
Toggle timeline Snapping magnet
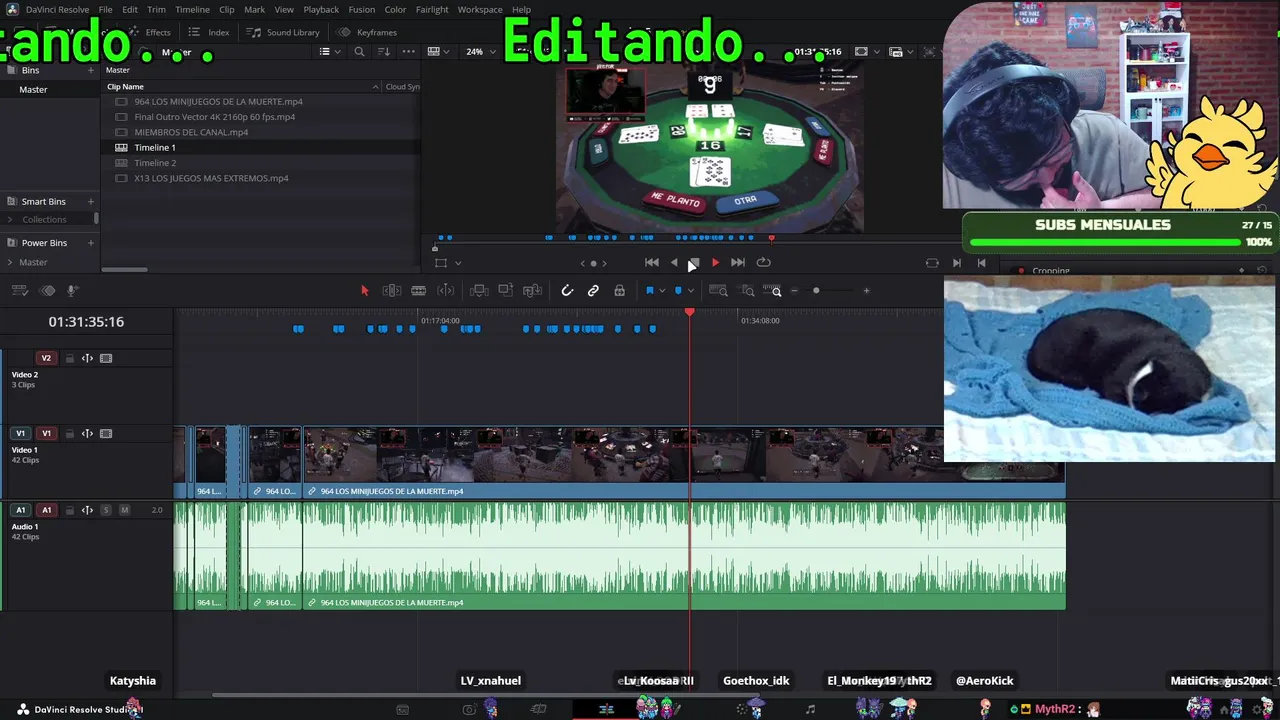[567, 291]
